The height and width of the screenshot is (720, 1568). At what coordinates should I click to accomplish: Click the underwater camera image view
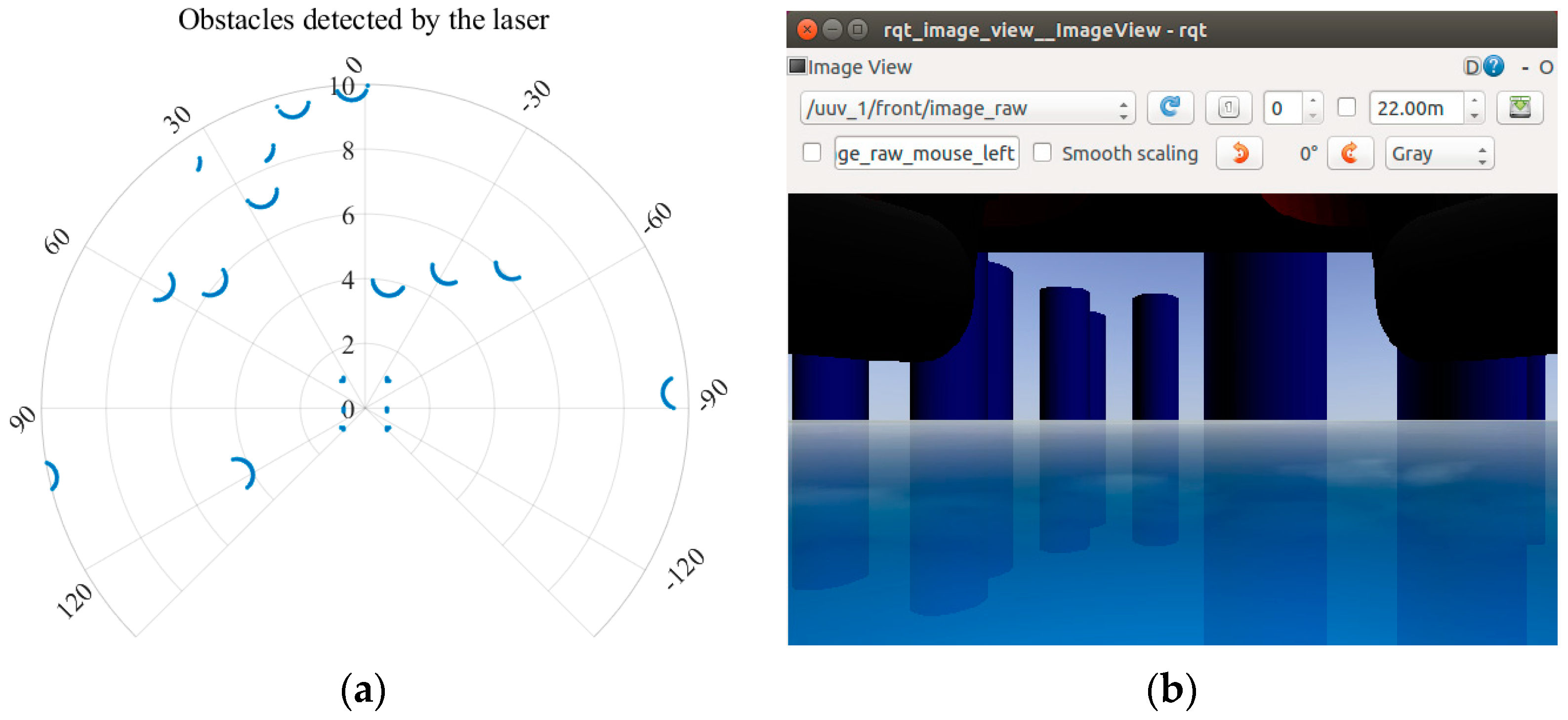pyautogui.click(x=1172, y=419)
